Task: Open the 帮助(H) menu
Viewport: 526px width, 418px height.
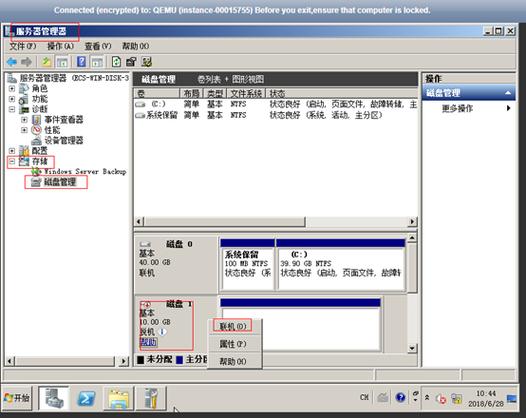Action: pos(136,46)
